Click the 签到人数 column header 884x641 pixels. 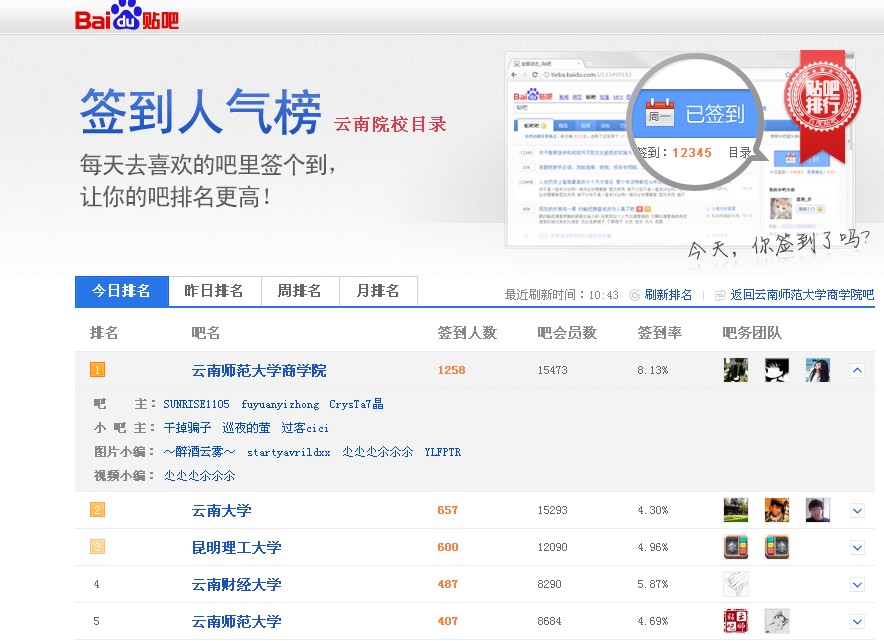point(467,333)
